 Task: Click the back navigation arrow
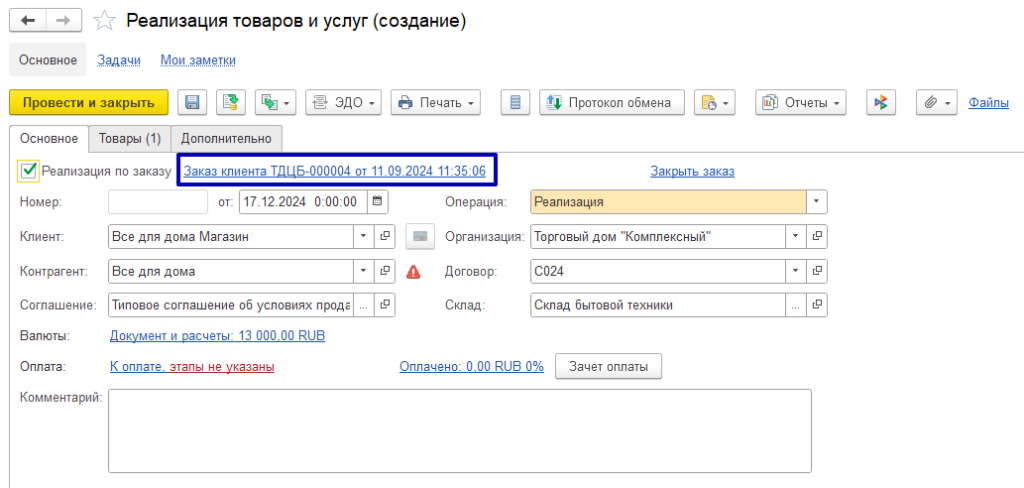click(x=28, y=21)
